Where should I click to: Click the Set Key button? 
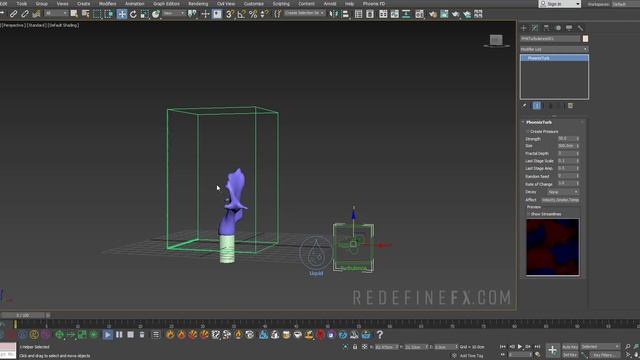tap(570, 355)
